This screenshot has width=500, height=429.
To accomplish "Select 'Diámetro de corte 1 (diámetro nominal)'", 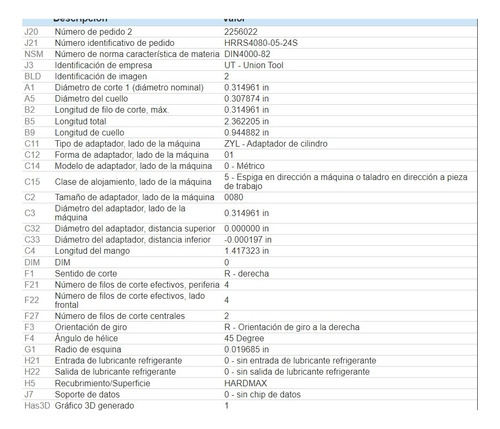I will coord(129,88).
